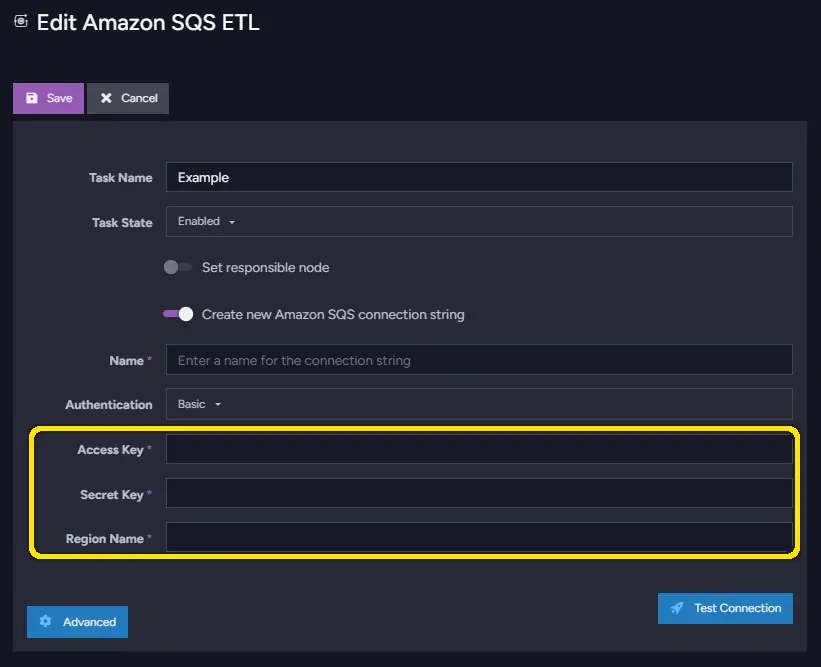821x667 pixels.
Task: Save the ETL task
Action: [x=48, y=98]
